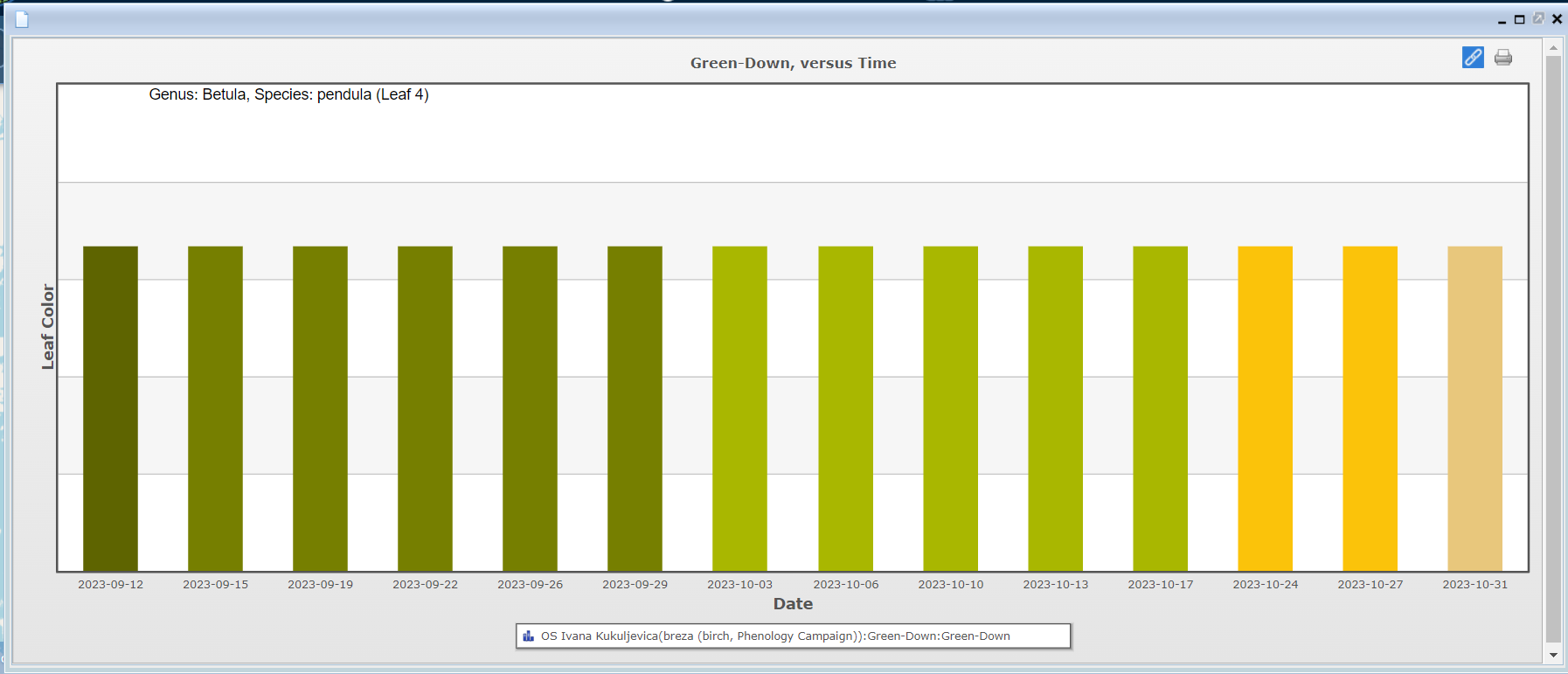Click the Genus Betula pendula Leaf 4 label
This screenshot has width=1568, height=674.
(x=288, y=94)
